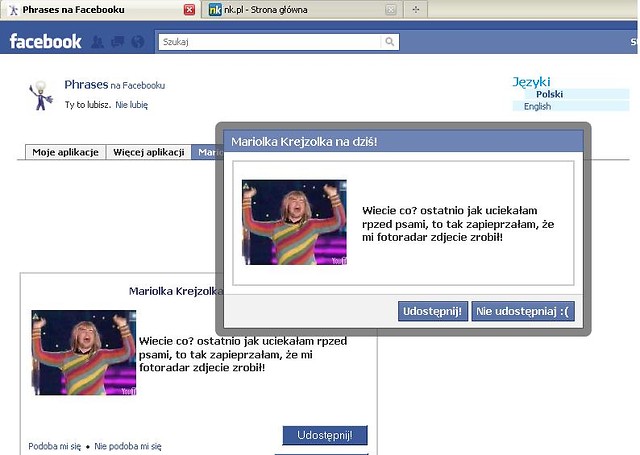Screen dimensions: 640x455
Task: Select the Phrases na Facebooku browser tab
Action: [x=100, y=9]
